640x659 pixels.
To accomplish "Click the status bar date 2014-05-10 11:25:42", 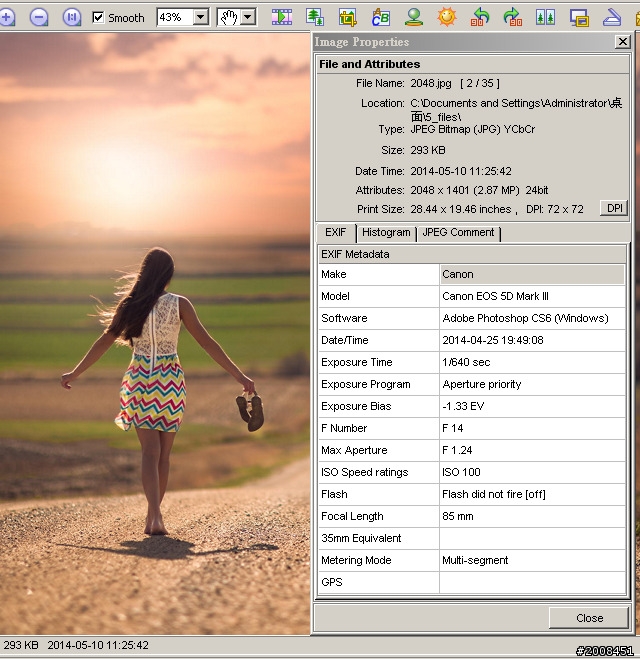I will coord(98,645).
